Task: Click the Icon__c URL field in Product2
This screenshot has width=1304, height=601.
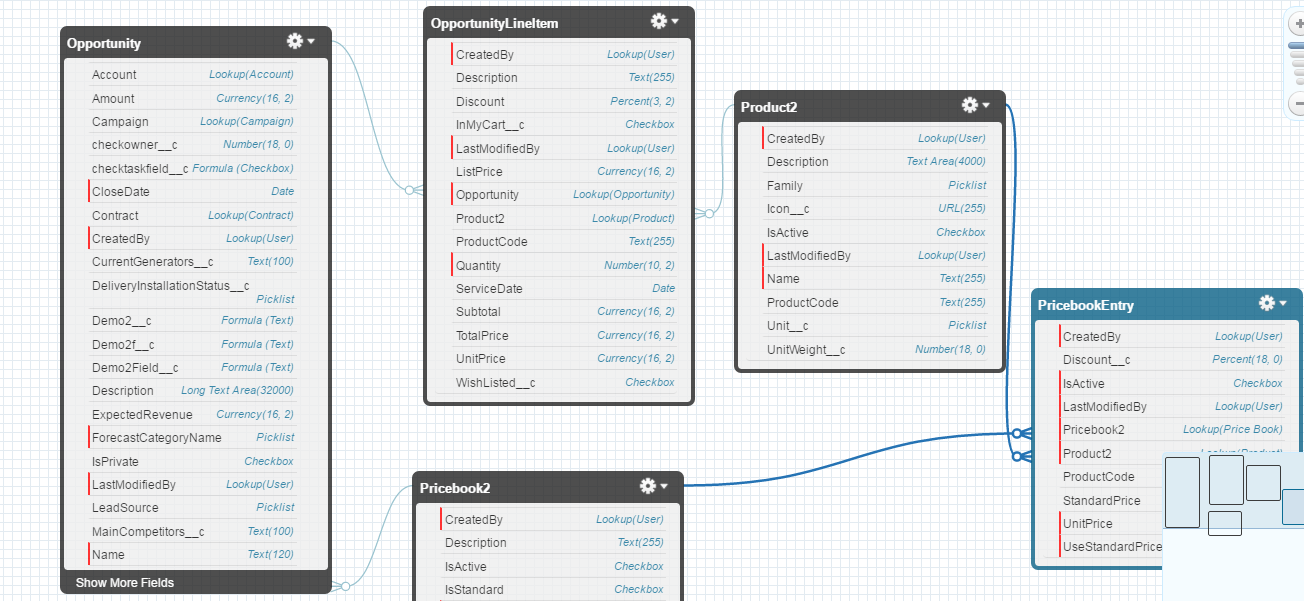Action: click(x=876, y=209)
